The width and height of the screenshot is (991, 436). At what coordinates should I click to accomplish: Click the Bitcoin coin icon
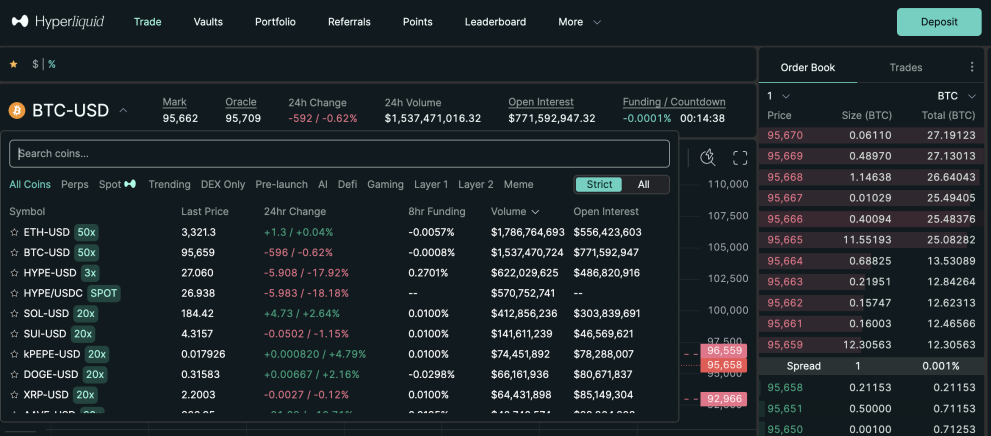coord(16,111)
